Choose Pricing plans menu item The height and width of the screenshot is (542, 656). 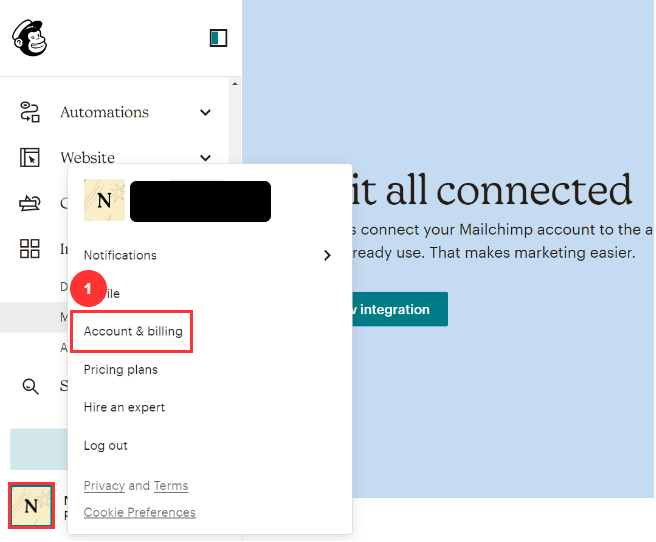tap(121, 369)
